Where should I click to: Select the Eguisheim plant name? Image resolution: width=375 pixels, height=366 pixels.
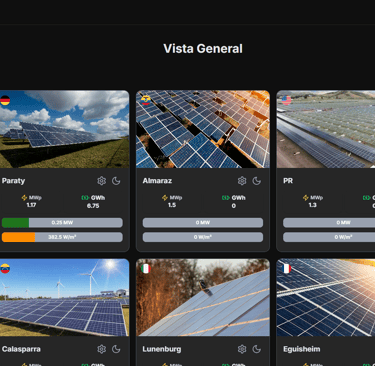click(302, 349)
